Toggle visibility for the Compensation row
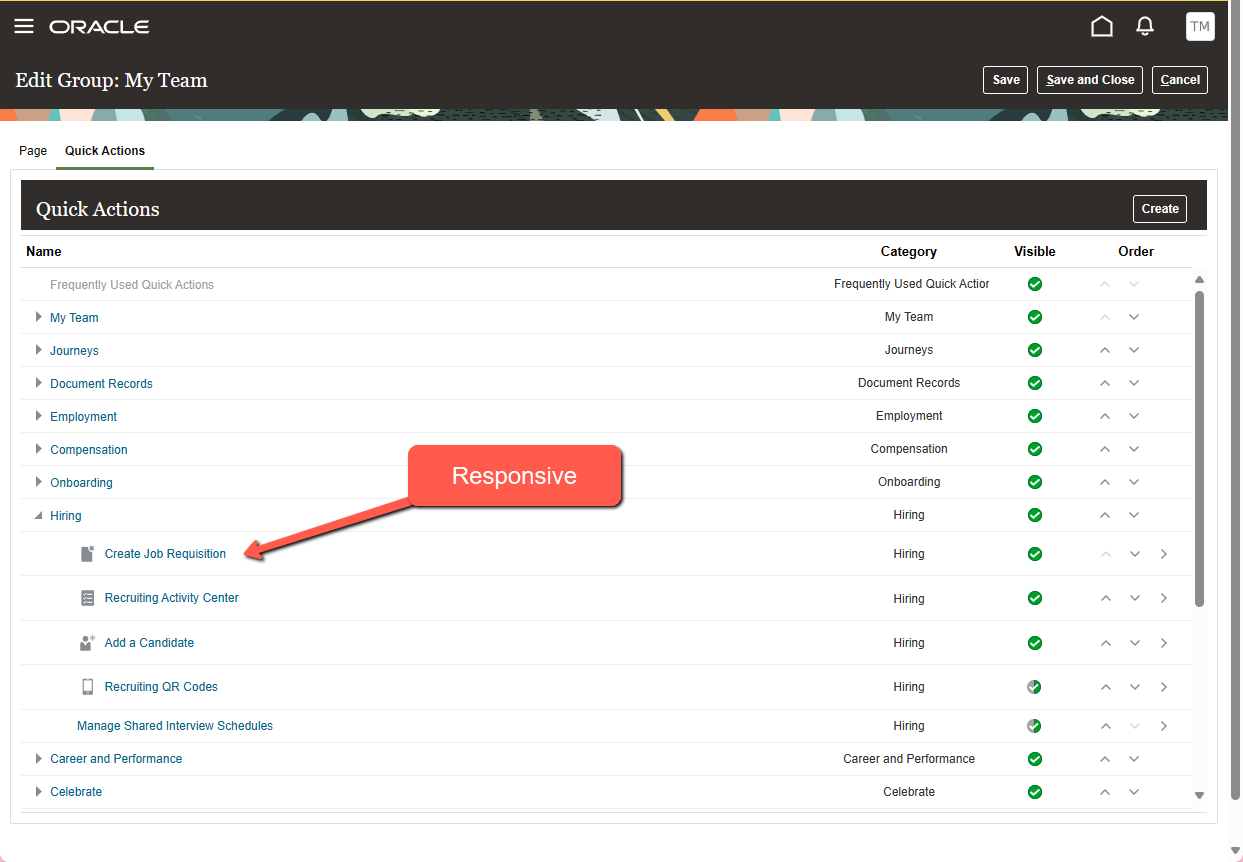Image resolution: width=1243 pixels, height=862 pixels. 1035,448
